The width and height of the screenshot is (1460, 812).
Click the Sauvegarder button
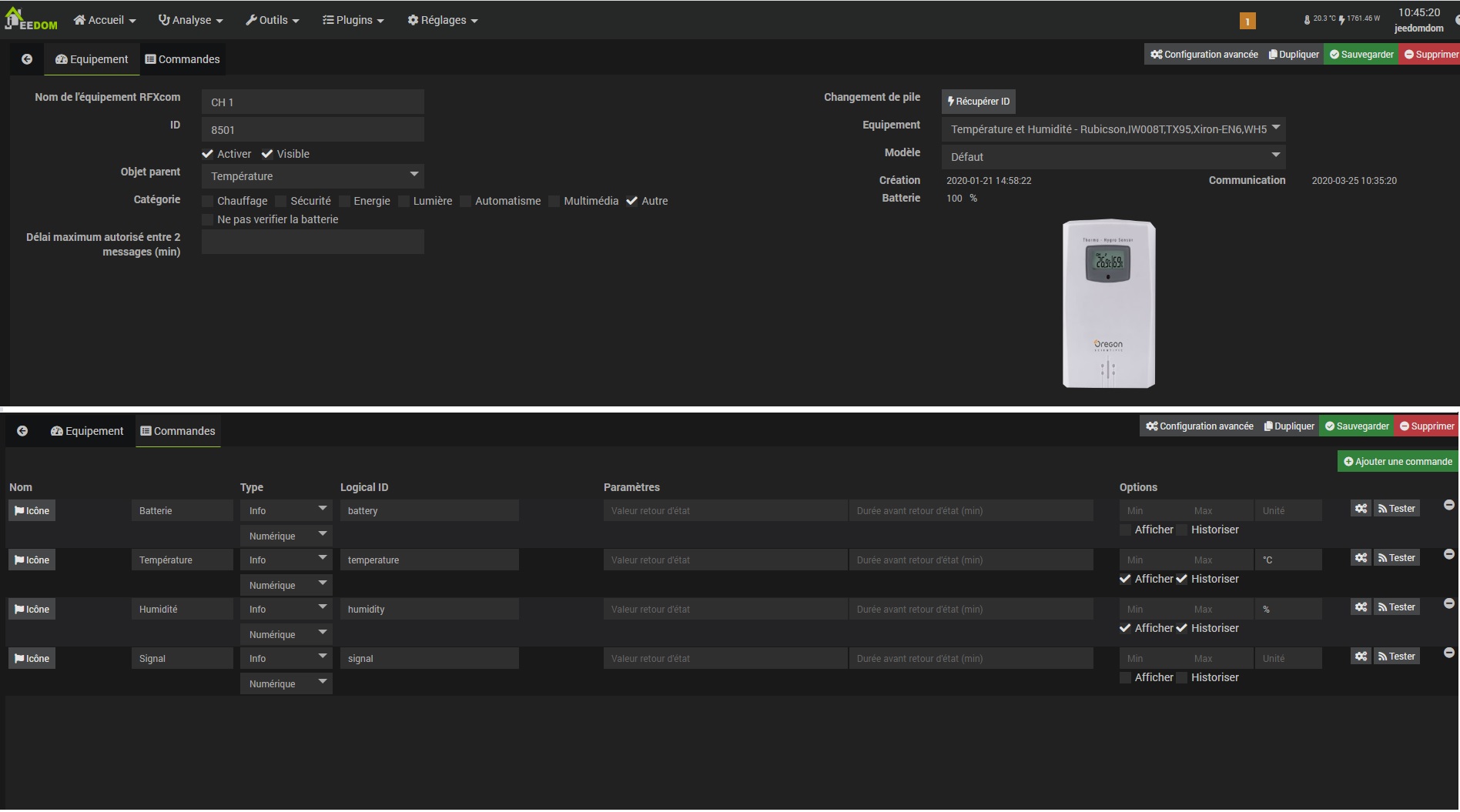(x=1361, y=55)
